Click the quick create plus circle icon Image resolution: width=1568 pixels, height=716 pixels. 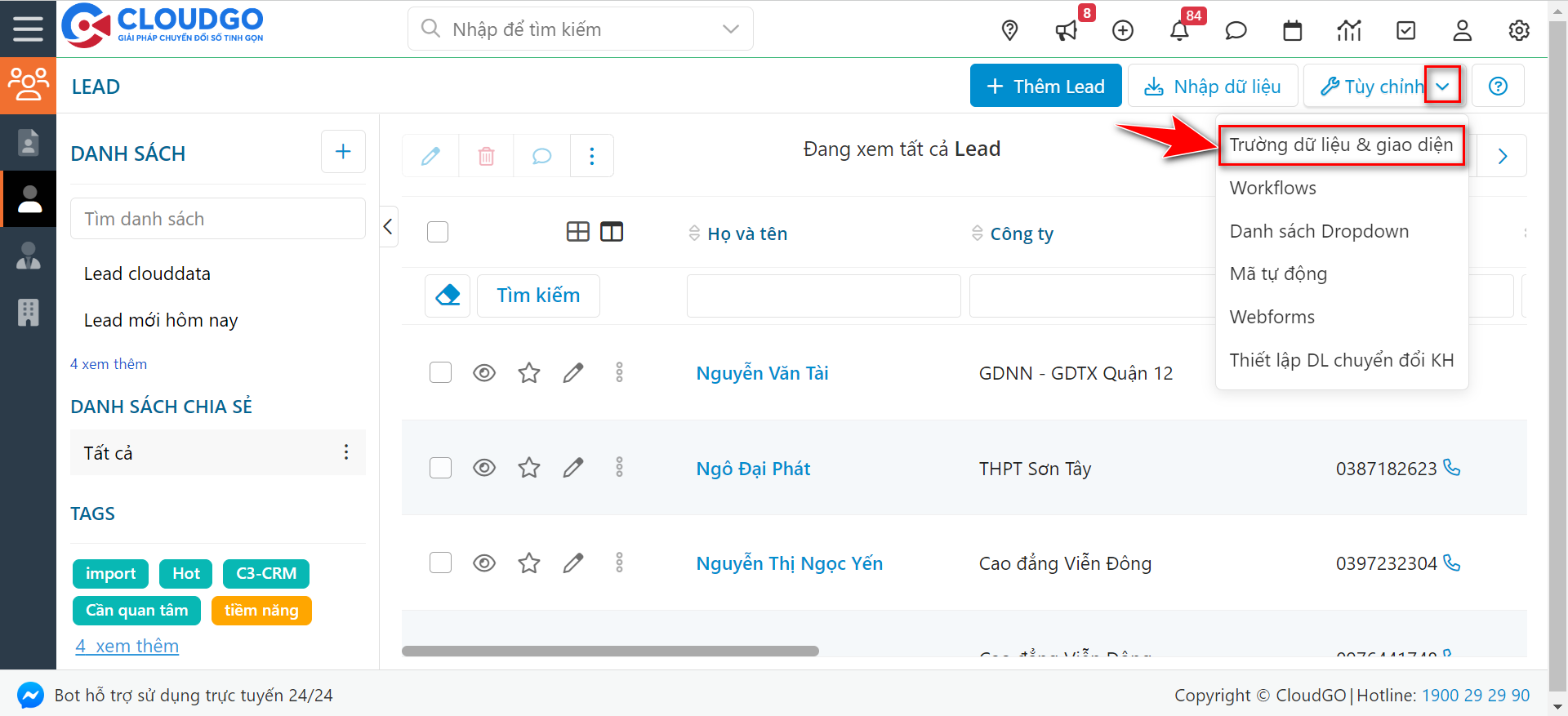1123,30
